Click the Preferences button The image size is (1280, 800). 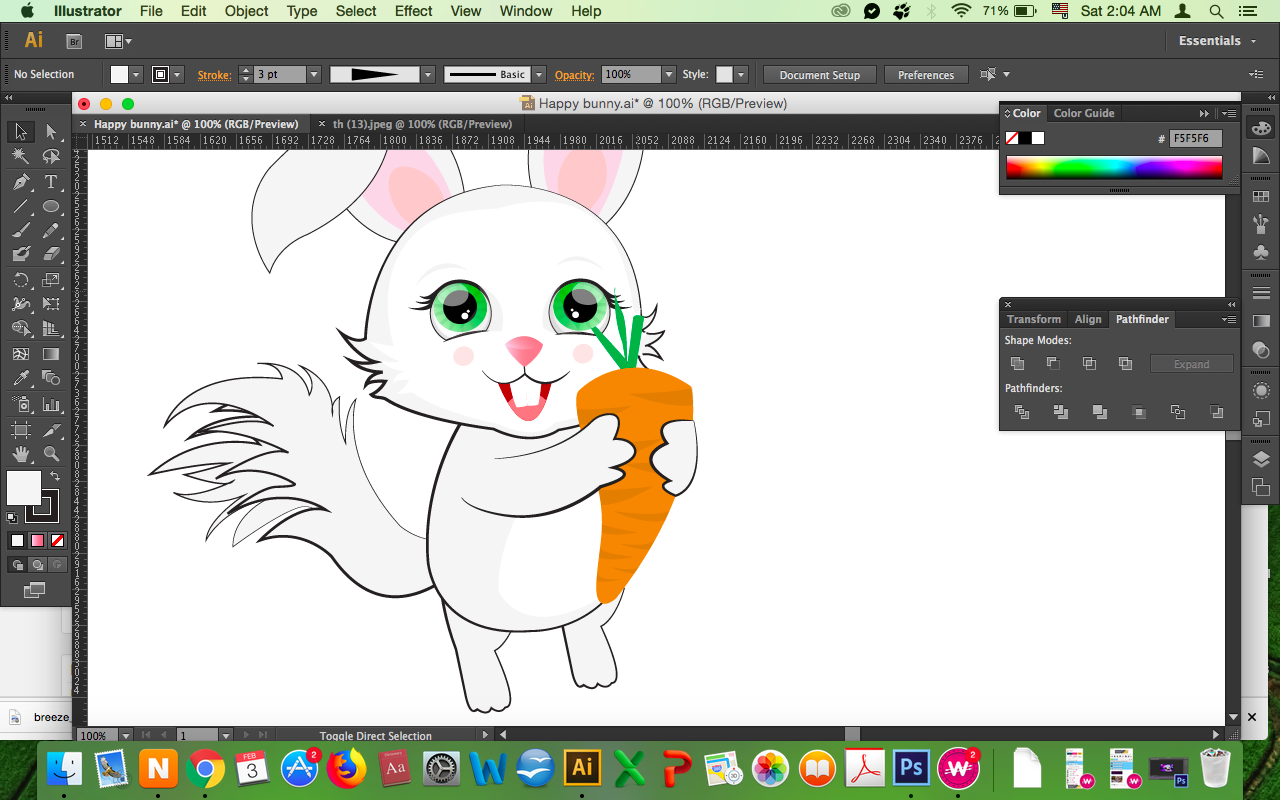(x=926, y=75)
